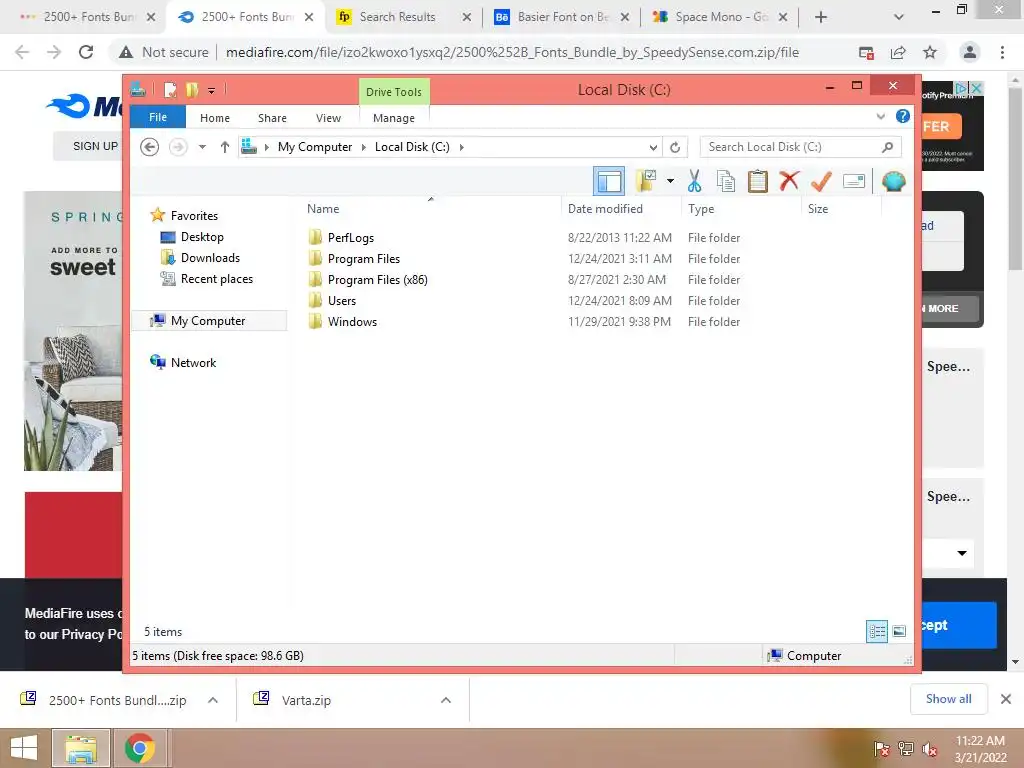
Task: Toggle the navigation pane toolbar button
Action: pyautogui.click(x=609, y=181)
